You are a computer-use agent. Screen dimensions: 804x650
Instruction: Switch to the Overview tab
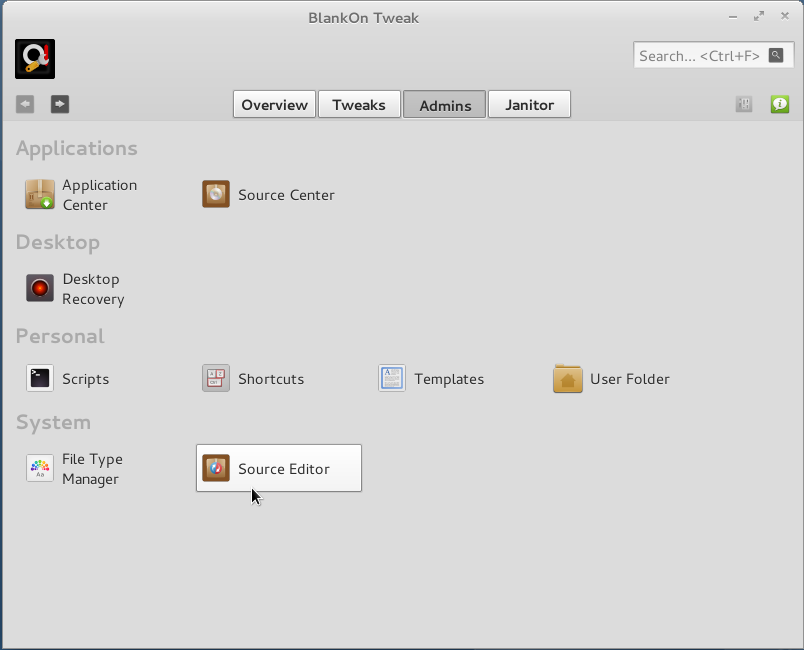tap(274, 103)
